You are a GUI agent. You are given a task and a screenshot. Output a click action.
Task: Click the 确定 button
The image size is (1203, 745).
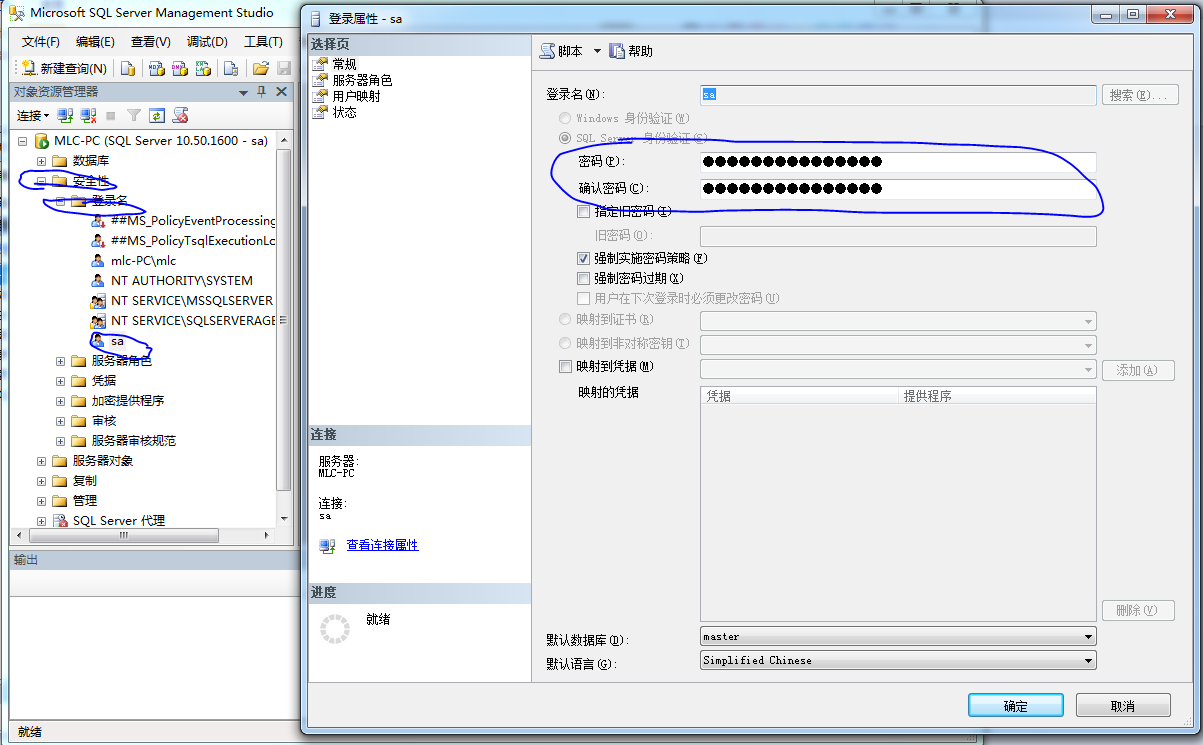(x=1015, y=704)
